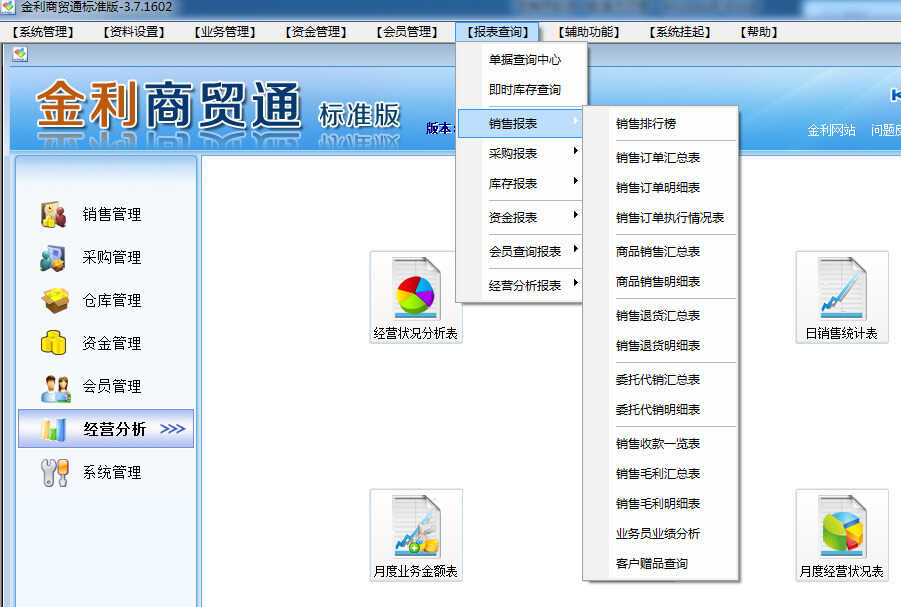Viewport: 901px width, 607px height.
Task: Click the 会员管理 sidebar label
Action: click(x=112, y=386)
